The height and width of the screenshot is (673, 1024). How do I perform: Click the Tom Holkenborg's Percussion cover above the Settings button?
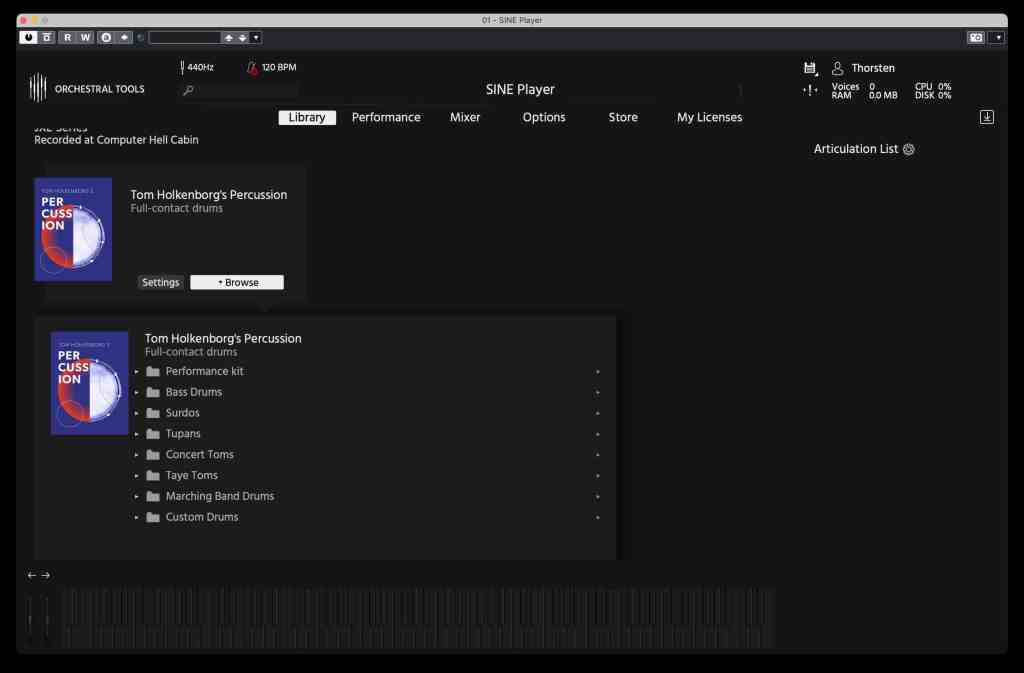pos(73,230)
